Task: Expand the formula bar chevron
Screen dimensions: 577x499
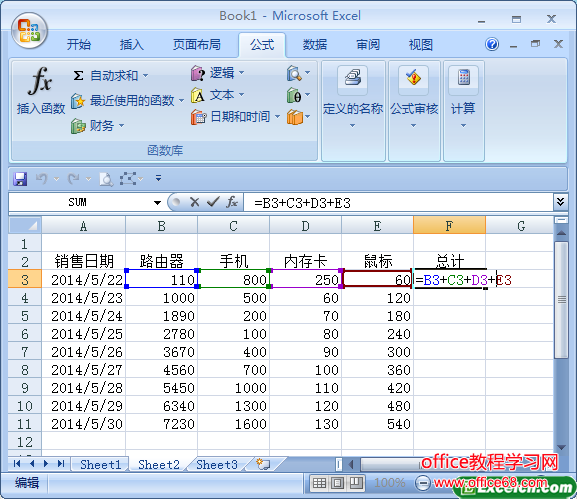Action: point(560,201)
